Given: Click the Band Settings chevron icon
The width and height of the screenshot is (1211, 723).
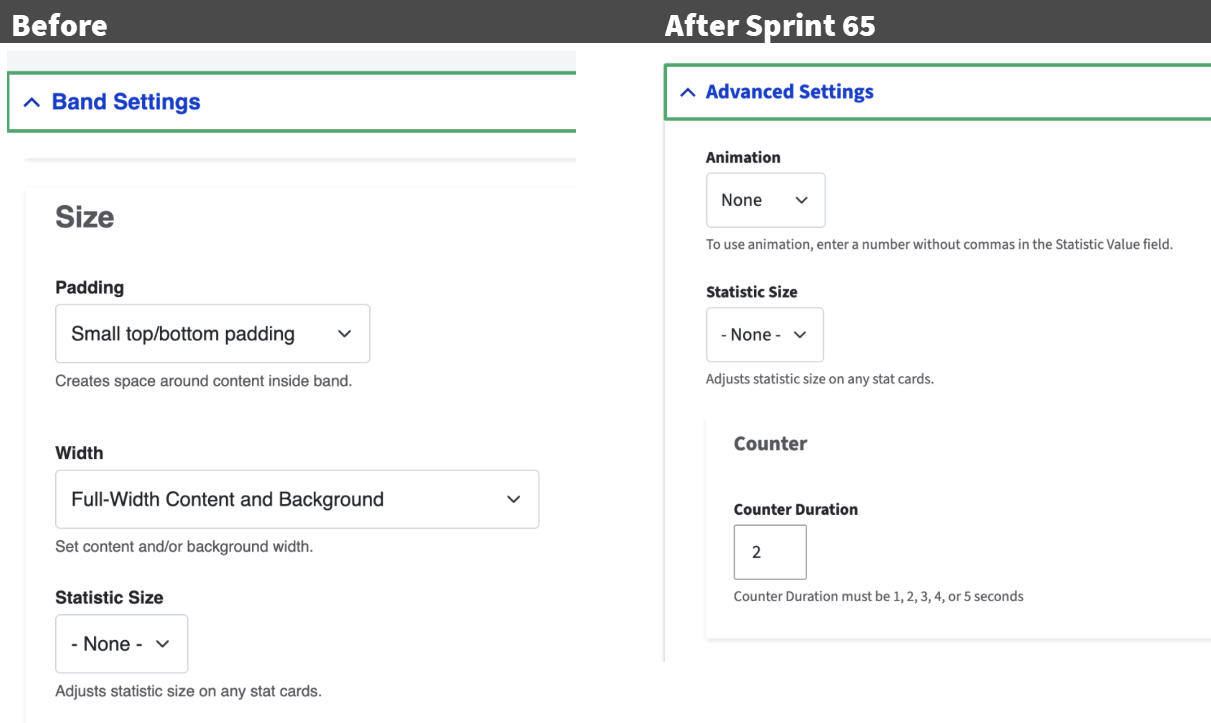Looking at the screenshot, I should click(x=33, y=101).
